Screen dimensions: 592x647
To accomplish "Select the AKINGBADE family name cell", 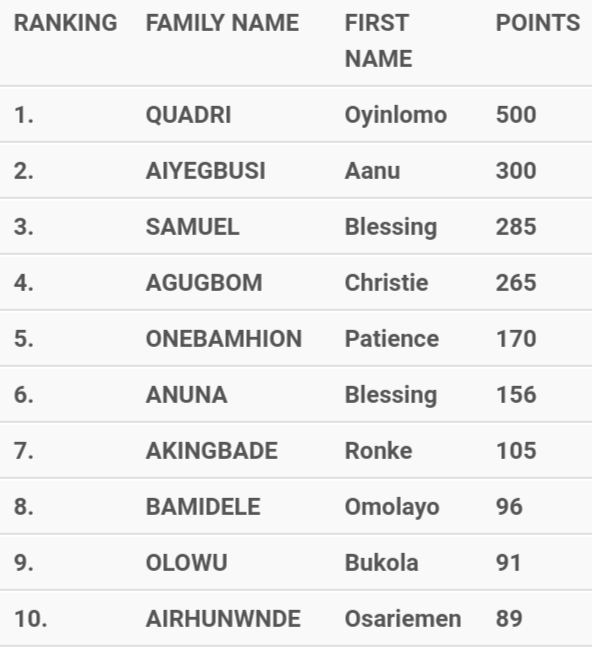I will [212, 451].
